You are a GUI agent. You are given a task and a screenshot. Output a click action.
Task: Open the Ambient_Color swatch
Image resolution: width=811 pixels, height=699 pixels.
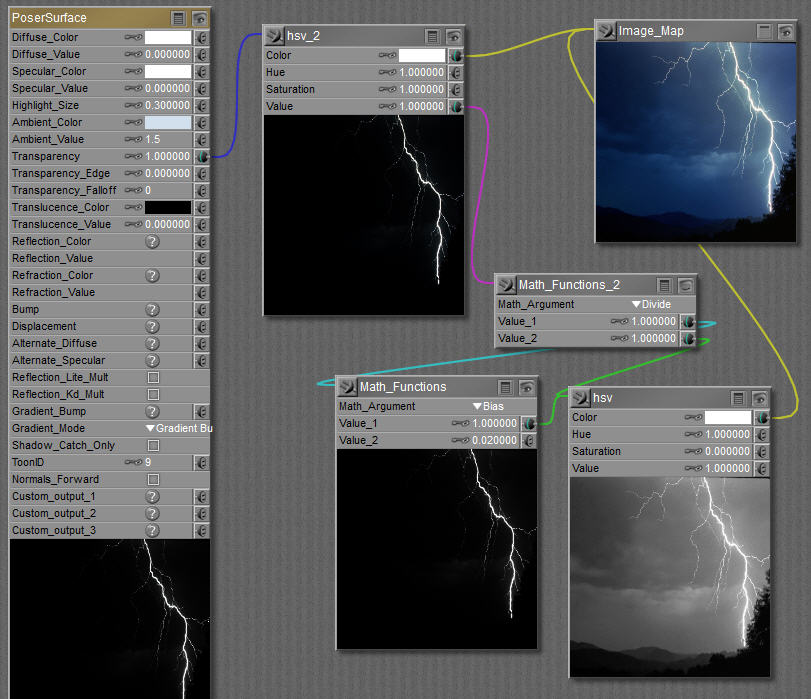pos(168,123)
